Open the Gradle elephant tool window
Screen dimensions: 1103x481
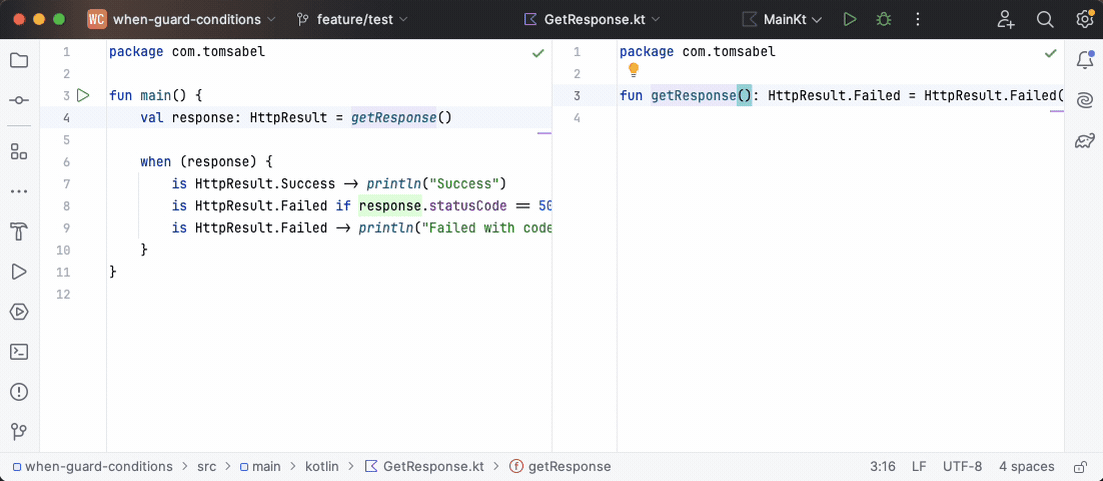click(1085, 141)
